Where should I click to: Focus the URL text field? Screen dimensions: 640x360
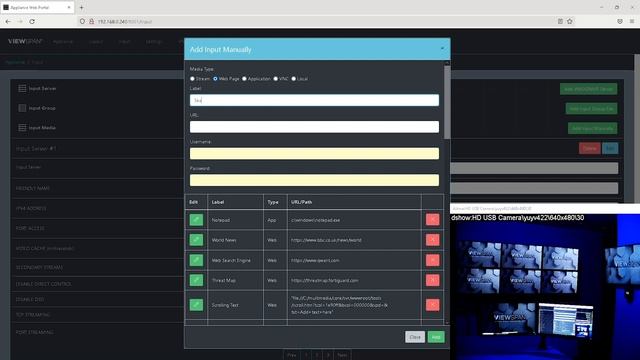314,127
